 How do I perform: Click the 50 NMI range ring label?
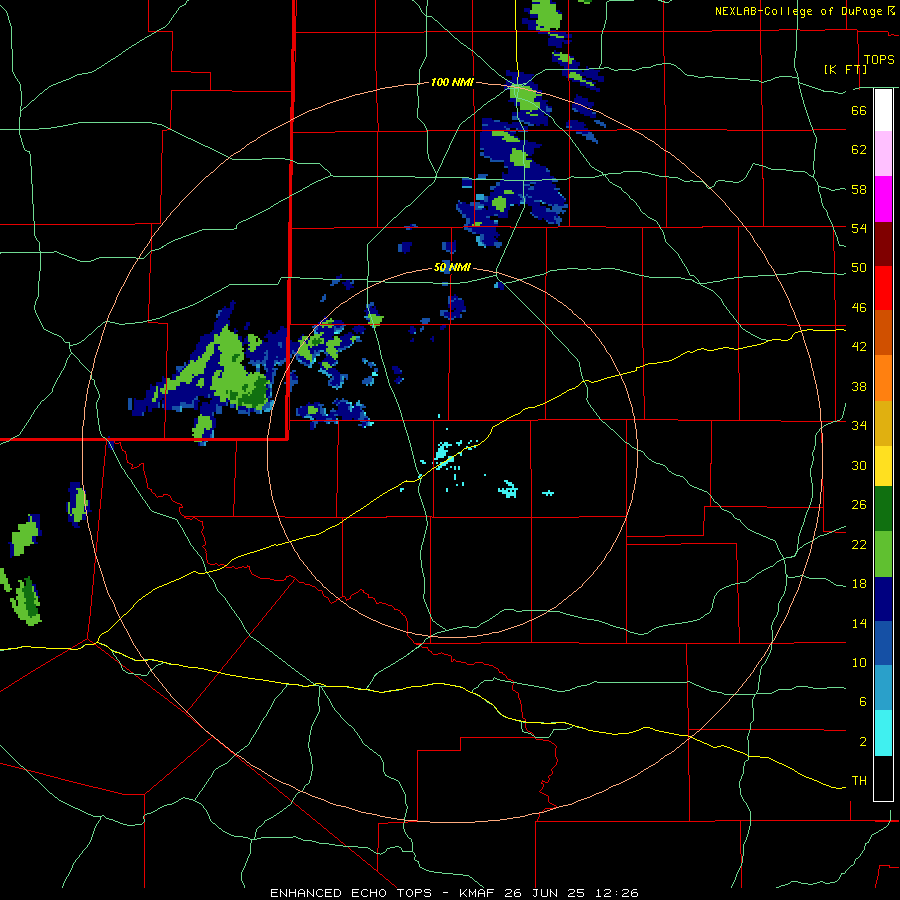[x=452, y=267]
